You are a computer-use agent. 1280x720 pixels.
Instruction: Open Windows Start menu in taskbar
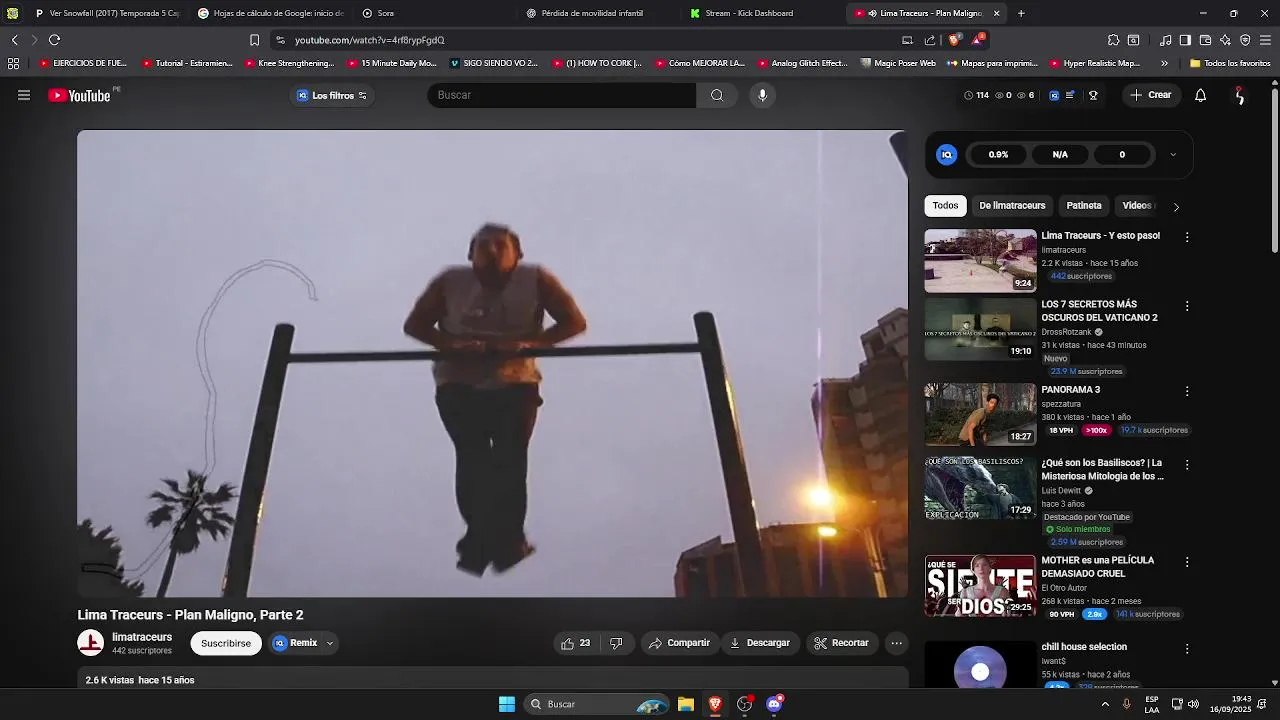pos(507,704)
